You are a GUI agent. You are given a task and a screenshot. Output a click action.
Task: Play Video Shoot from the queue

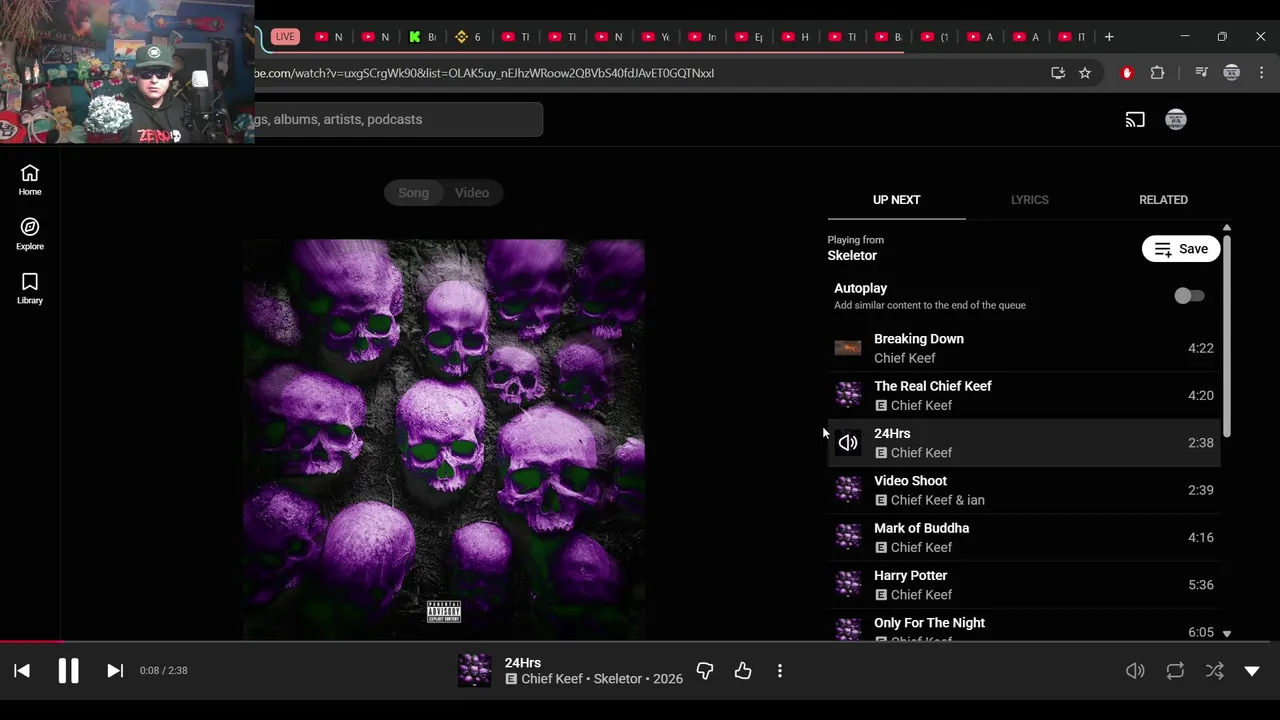1024,490
